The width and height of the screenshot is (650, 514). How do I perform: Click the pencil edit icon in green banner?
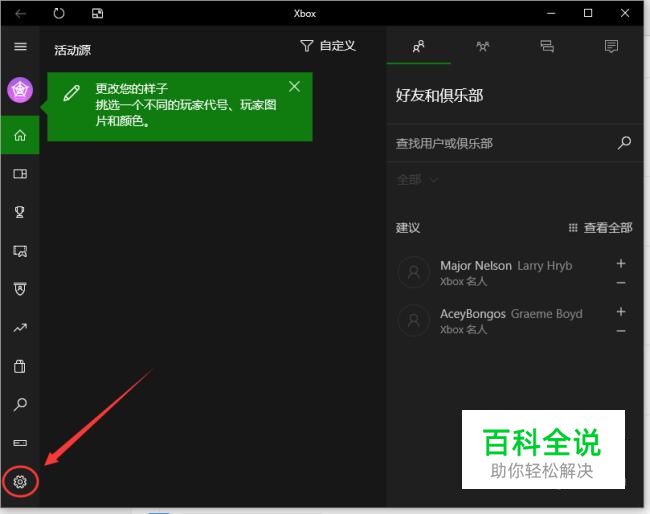[71, 93]
